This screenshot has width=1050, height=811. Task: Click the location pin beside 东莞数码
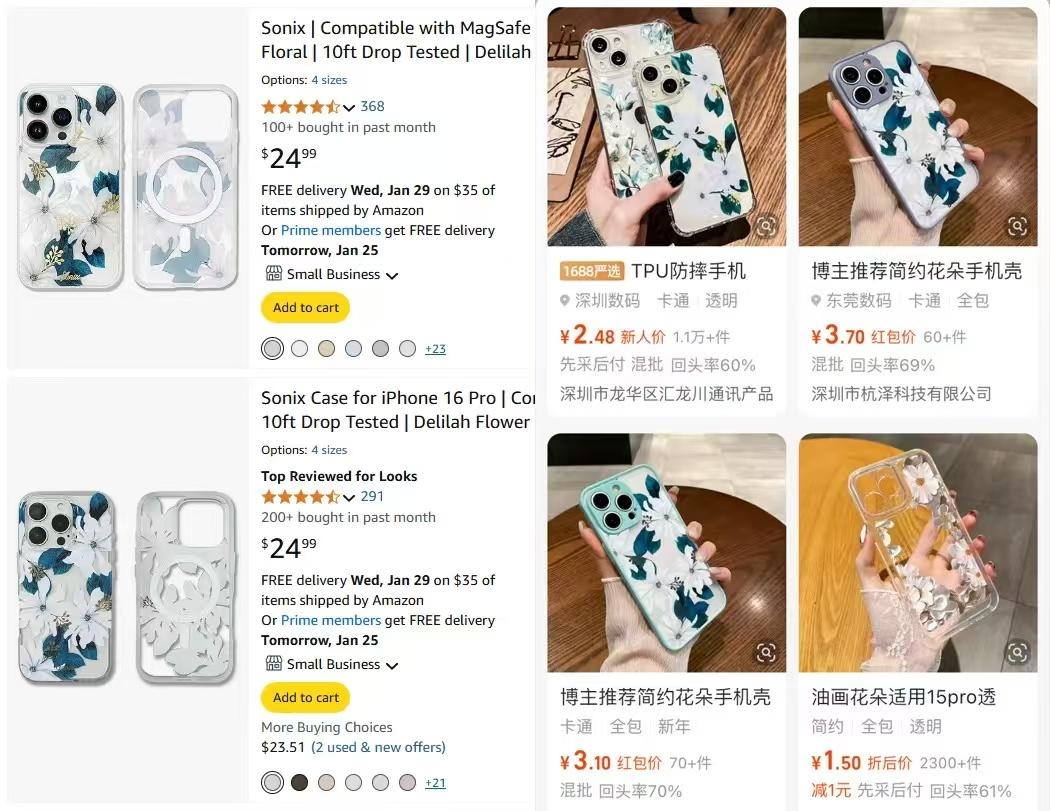[816, 301]
